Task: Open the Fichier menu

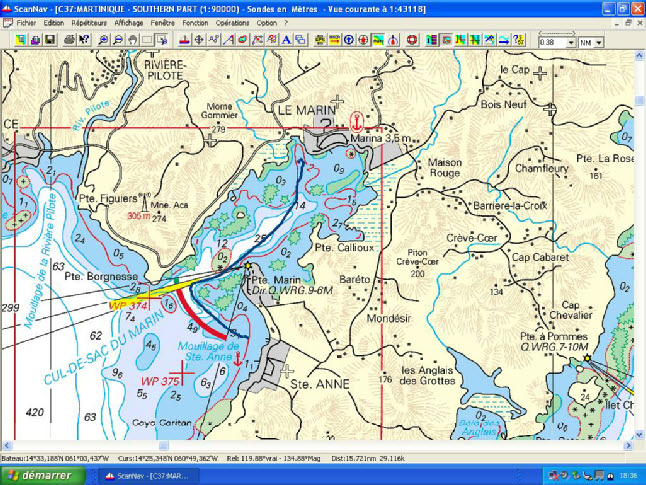Action: point(27,21)
